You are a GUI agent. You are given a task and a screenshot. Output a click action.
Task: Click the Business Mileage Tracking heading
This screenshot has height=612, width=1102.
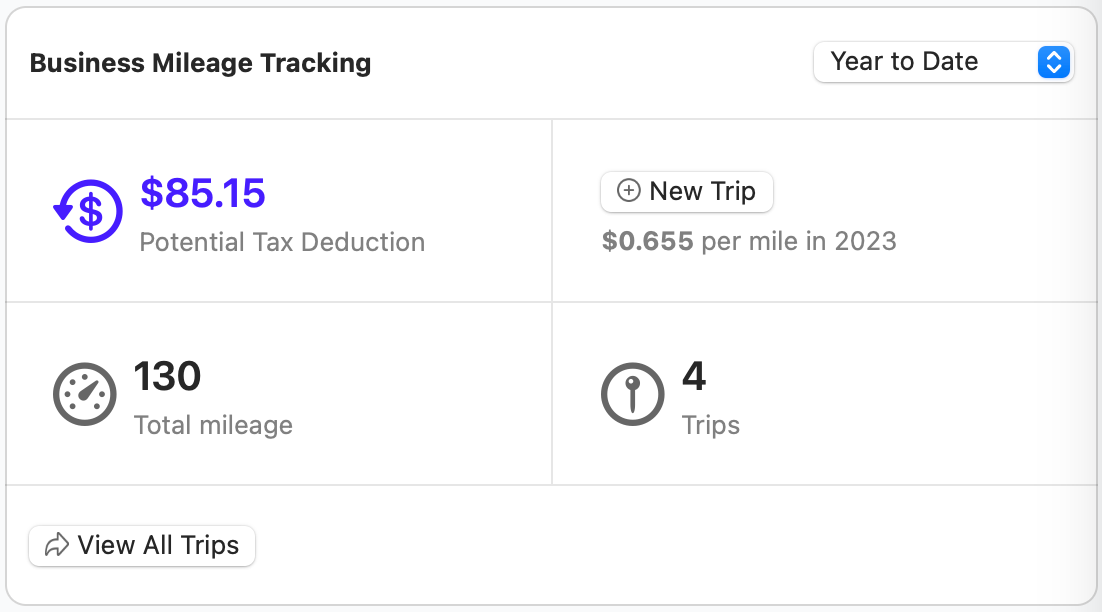(200, 63)
